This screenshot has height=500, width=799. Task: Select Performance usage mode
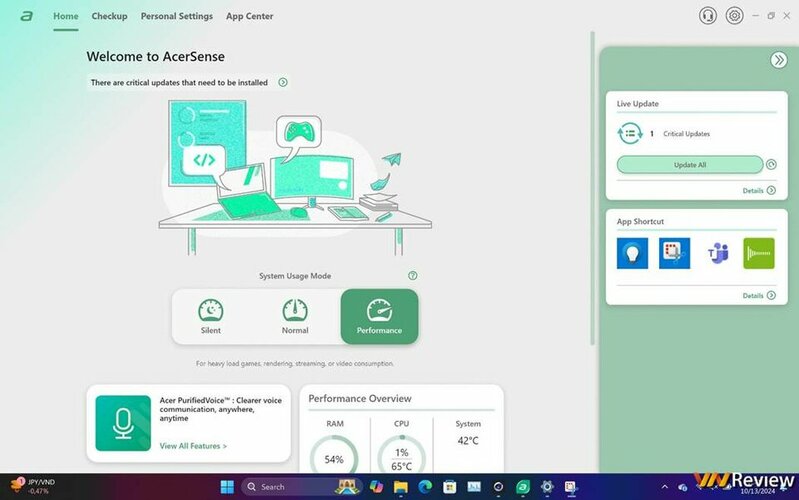pyautogui.click(x=379, y=317)
